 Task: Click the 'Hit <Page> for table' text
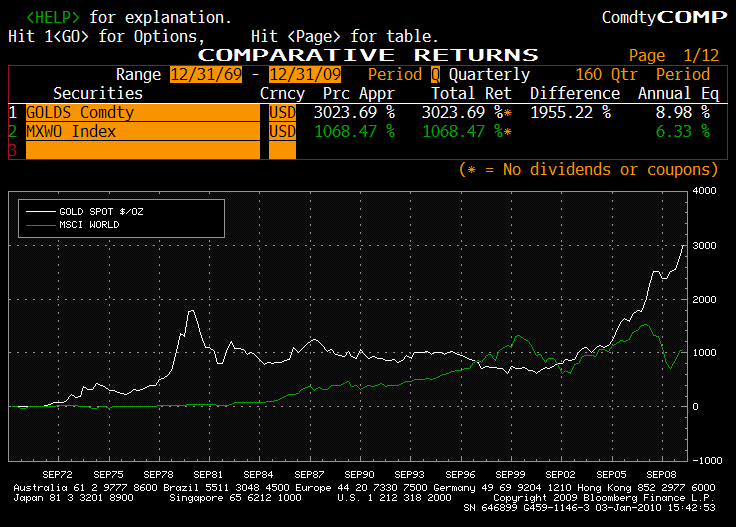[x=344, y=37]
